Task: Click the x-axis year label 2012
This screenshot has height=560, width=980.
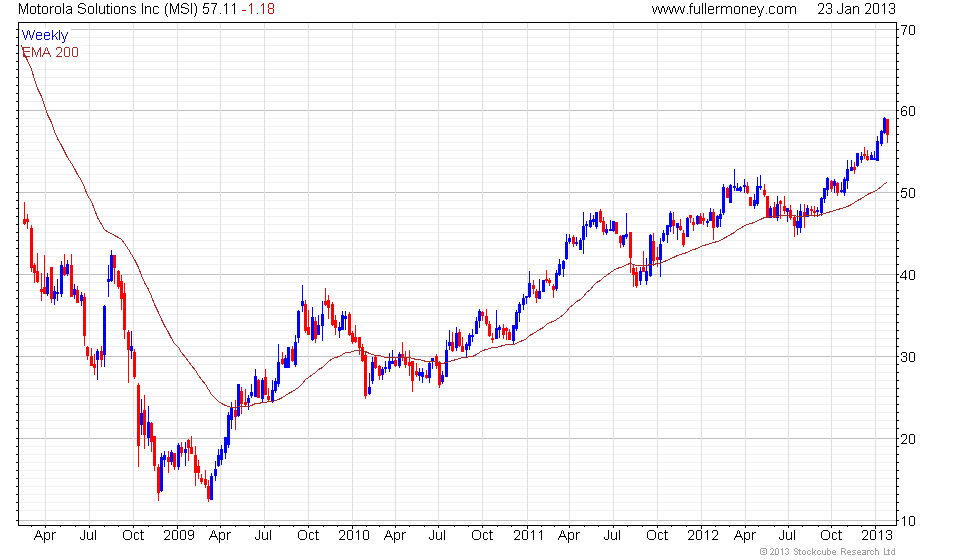Action: pos(702,536)
